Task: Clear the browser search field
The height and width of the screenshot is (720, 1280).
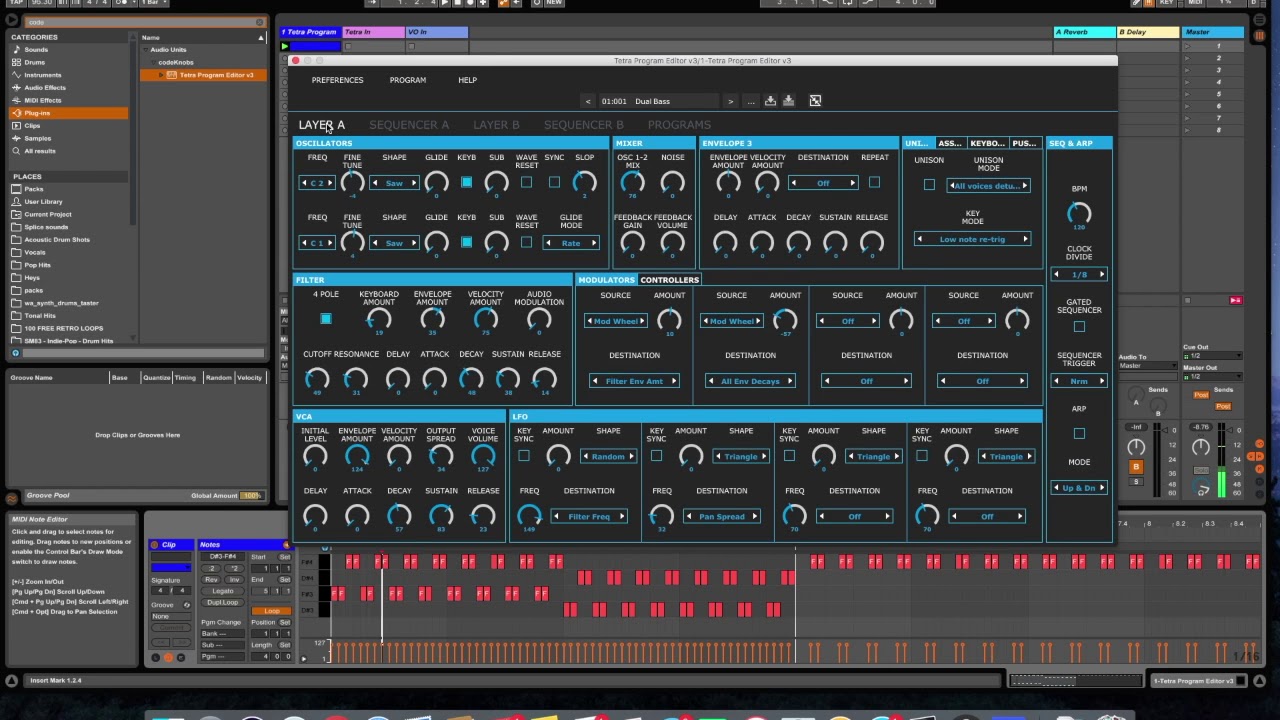Action: [x=260, y=22]
